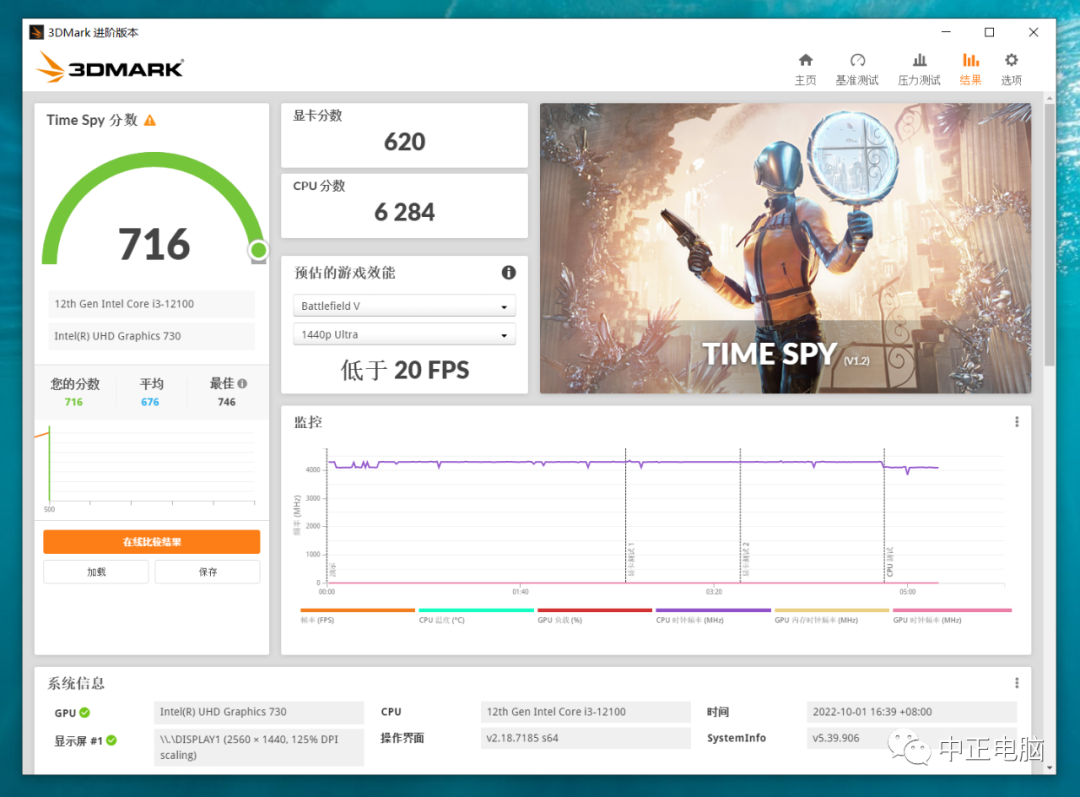This screenshot has width=1080, height=797.
Task: Click the info icon beside 最佳
Action: 242,384
